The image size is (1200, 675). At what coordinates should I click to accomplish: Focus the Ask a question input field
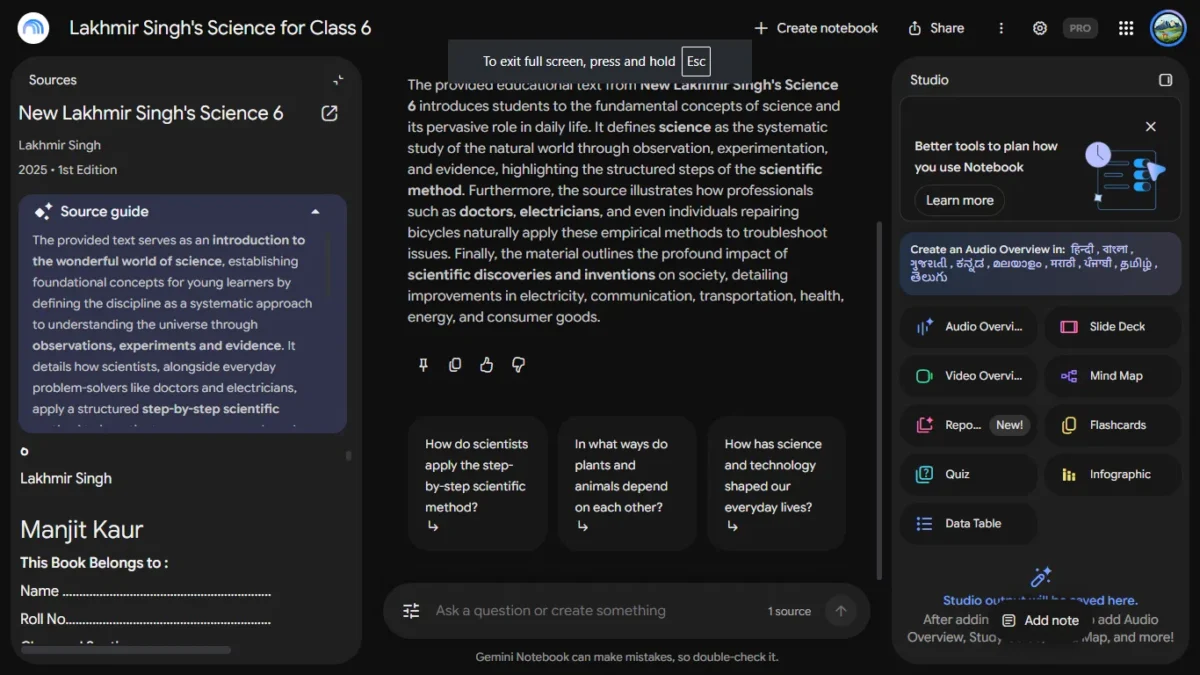pyautogui.click(x=595, y=611)
